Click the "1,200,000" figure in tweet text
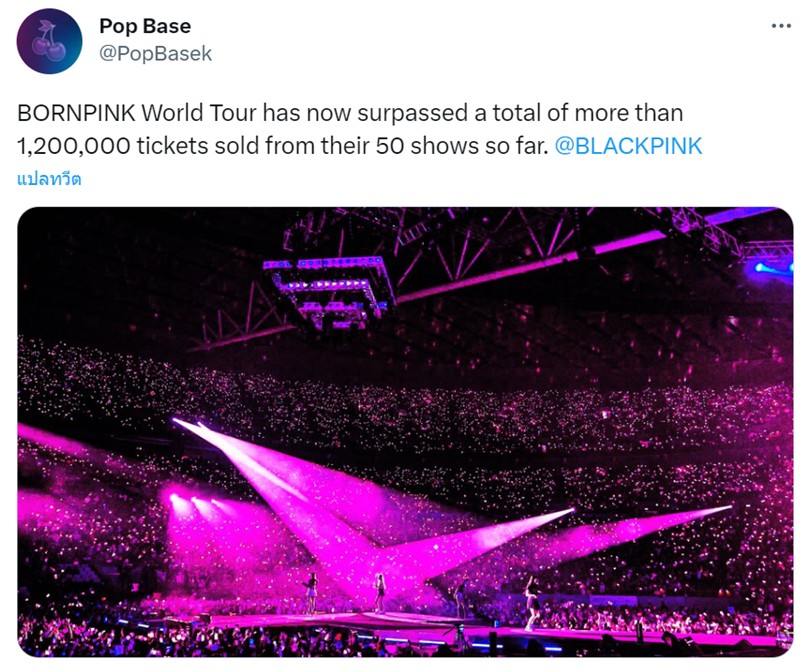 (73, 146)
